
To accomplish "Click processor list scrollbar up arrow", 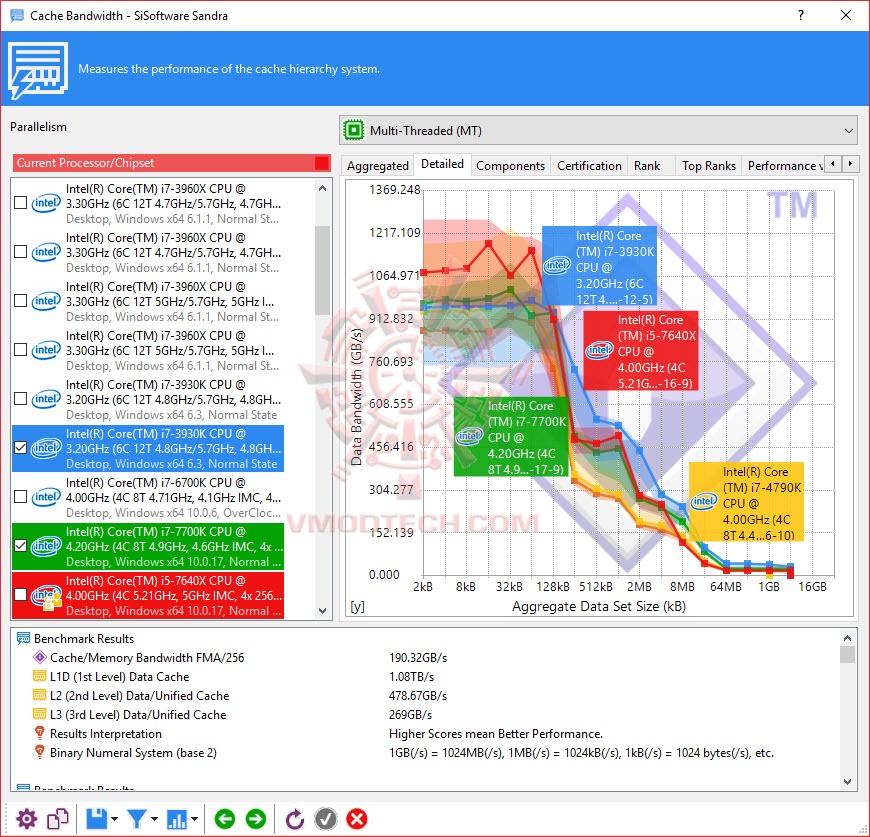I will click(323, 188).
